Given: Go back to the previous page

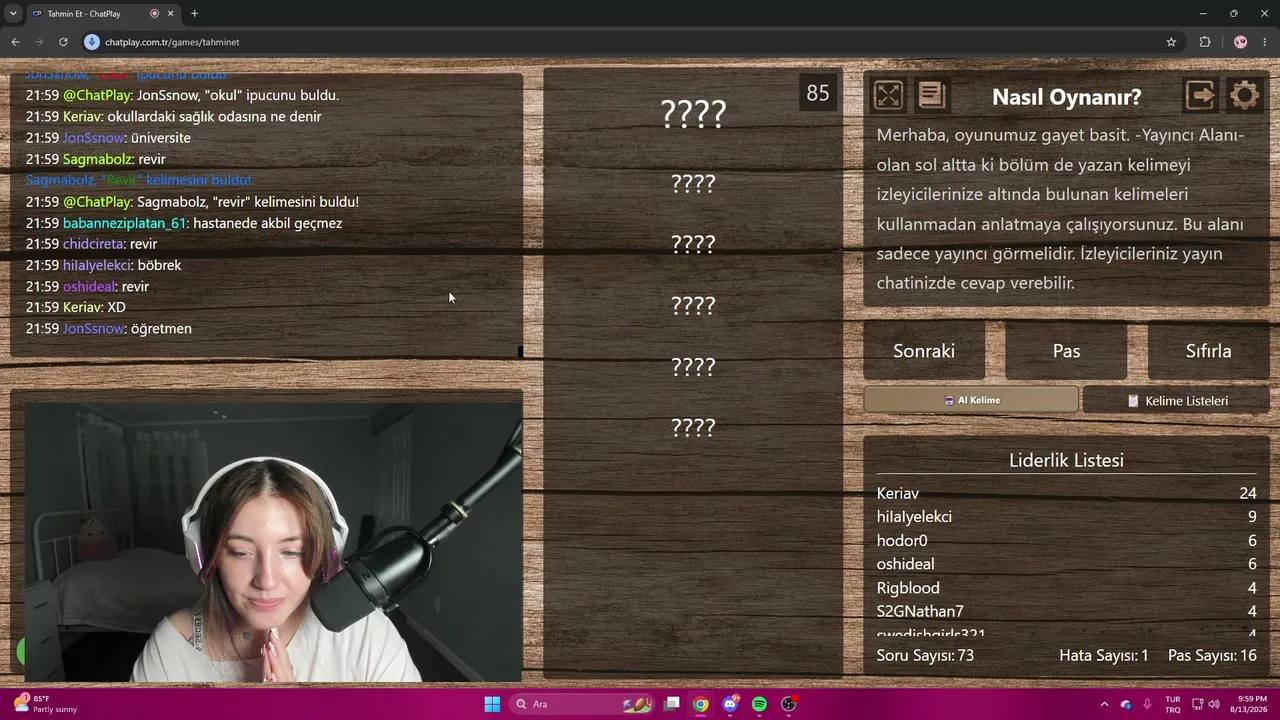Looking at the screenshot, I should click(x=15, y=42).
